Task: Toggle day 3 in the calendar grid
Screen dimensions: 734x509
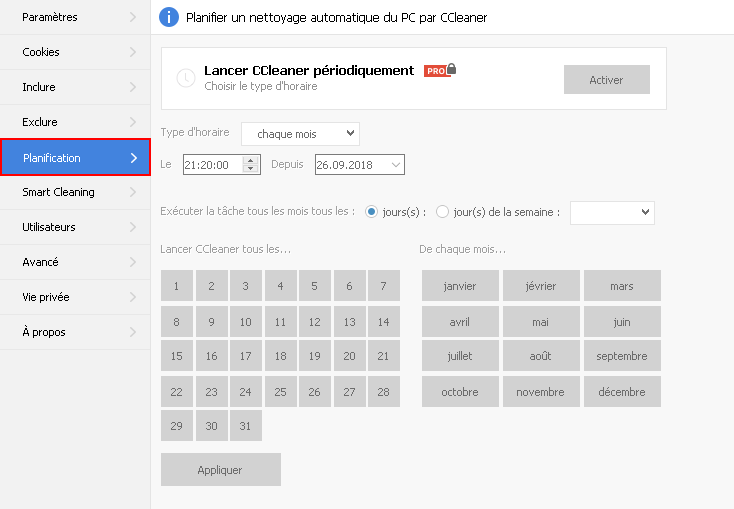Action: pos(245,286)
